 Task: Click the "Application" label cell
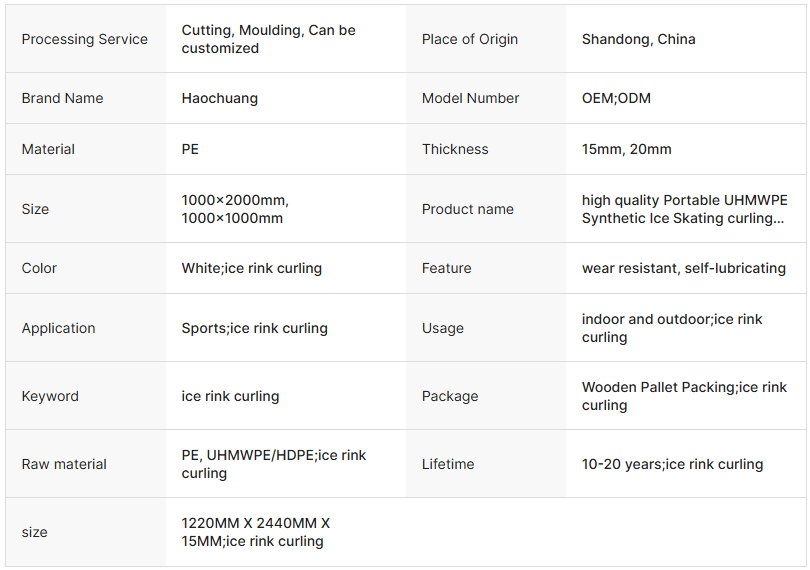(58, 328)
